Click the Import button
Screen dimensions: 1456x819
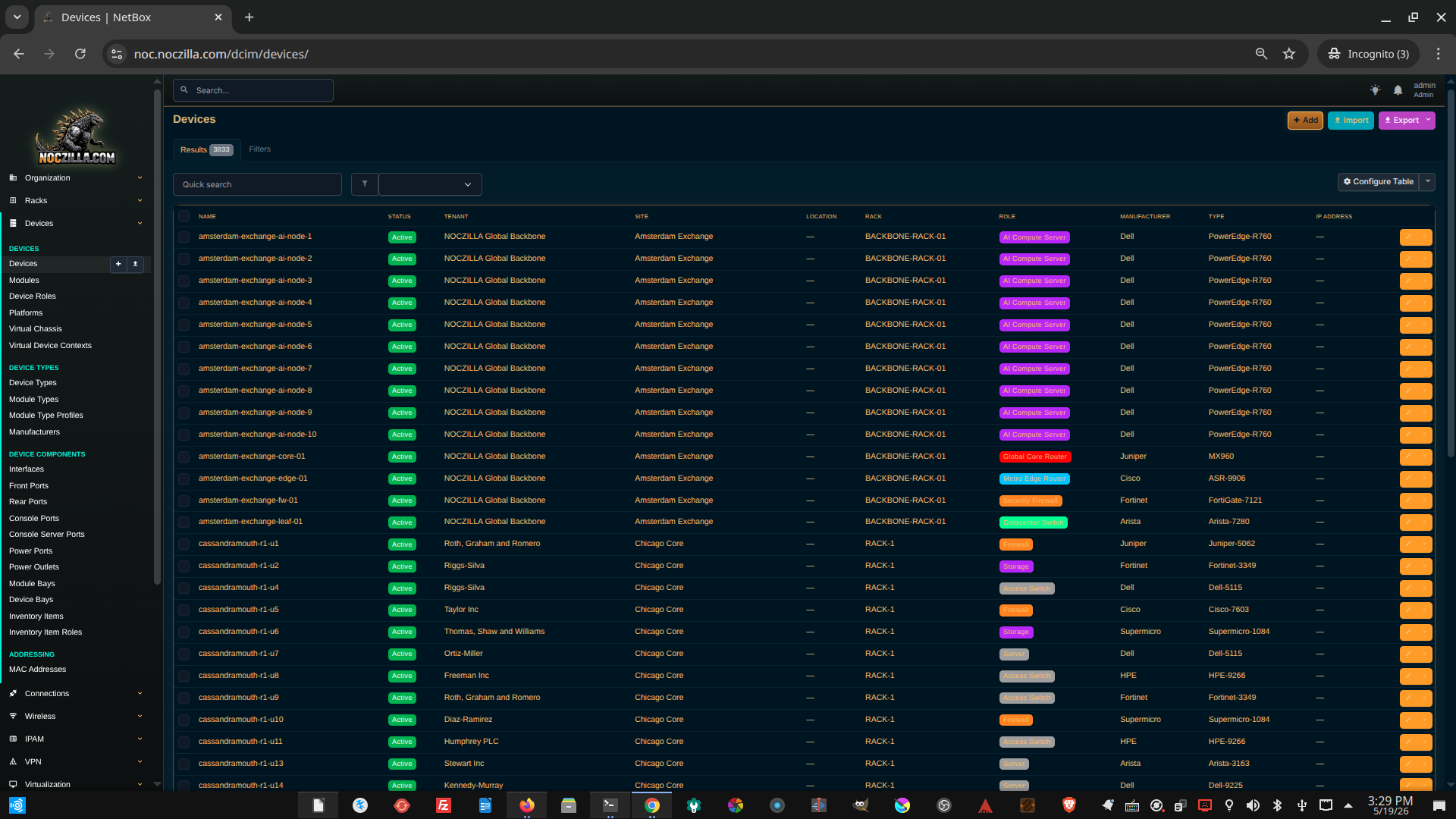1351,121
